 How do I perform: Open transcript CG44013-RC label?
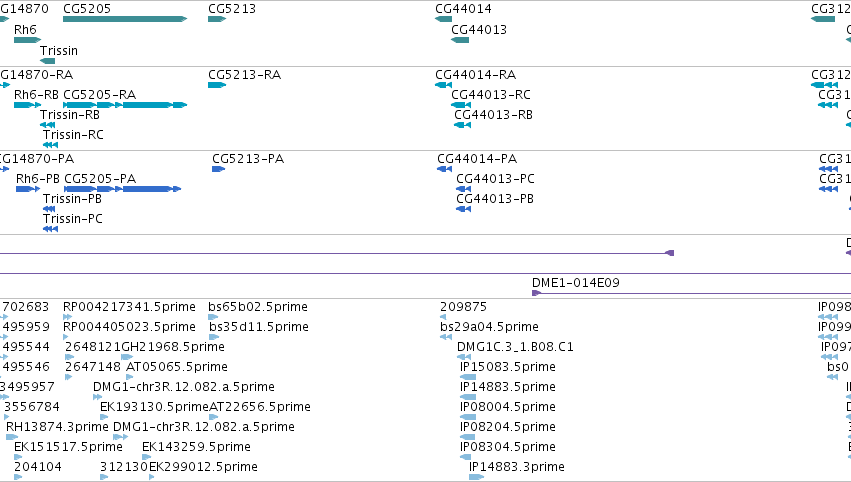[491, 94]
